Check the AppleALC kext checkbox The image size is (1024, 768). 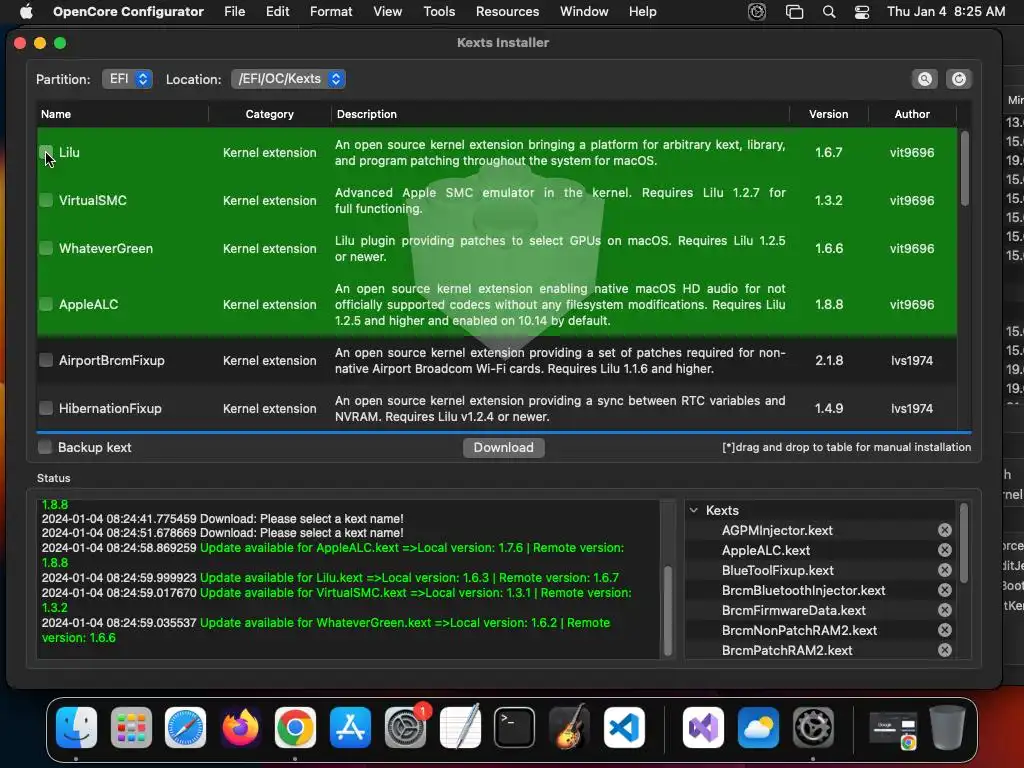pyautogui.click(x=46, y=304)
